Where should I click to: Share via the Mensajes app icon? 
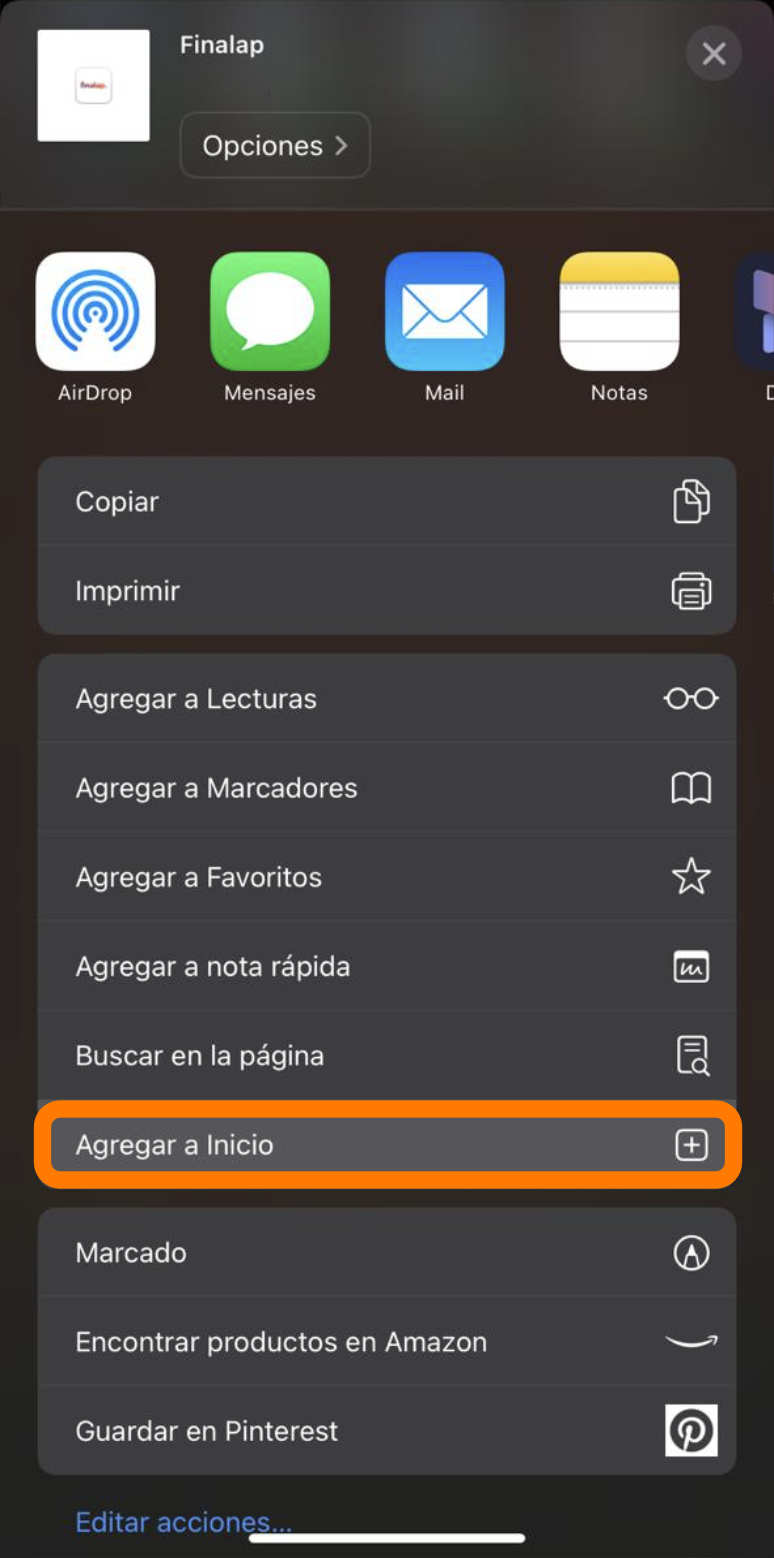[270, 312]
